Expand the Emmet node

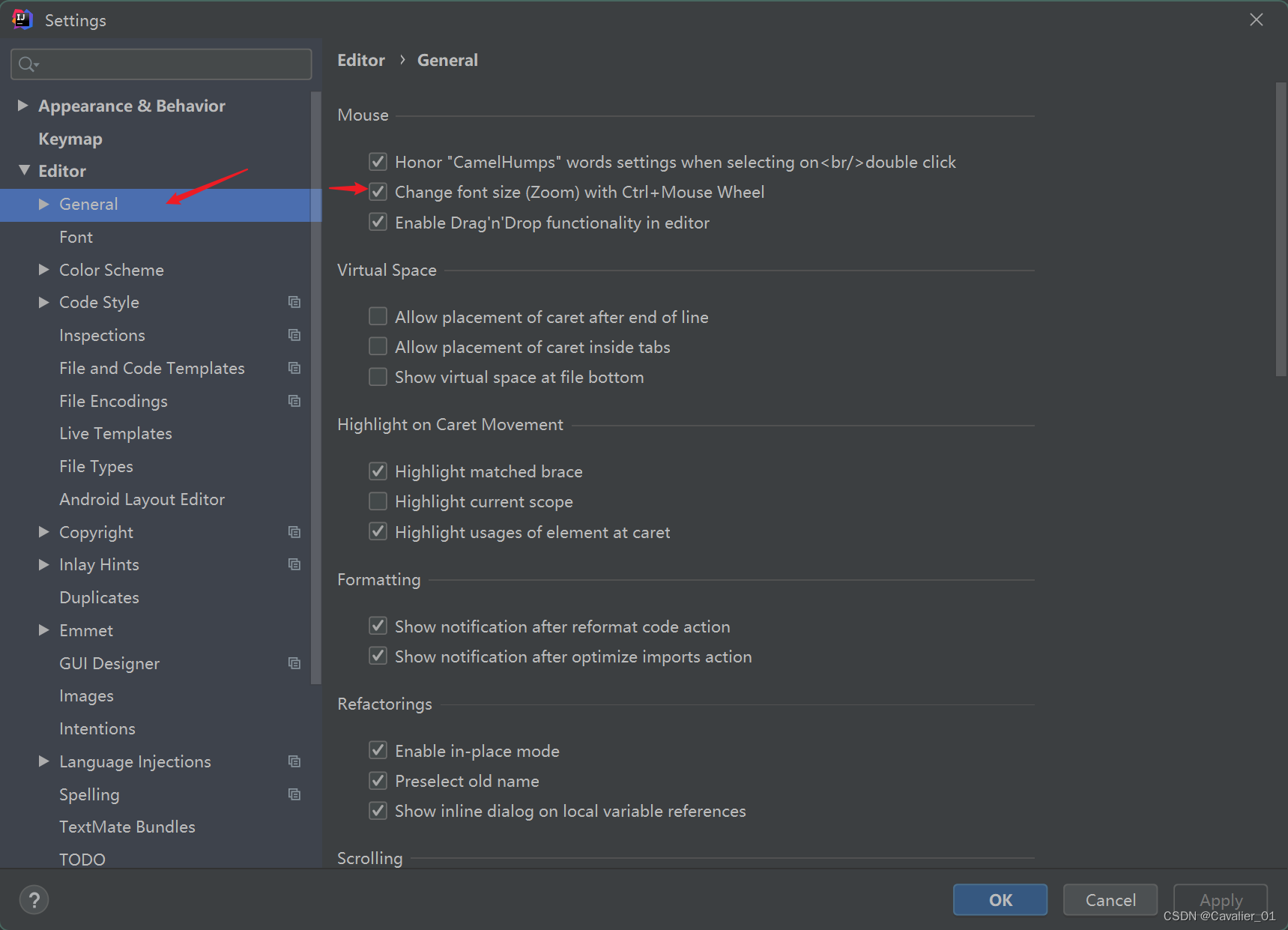[44, 630]
